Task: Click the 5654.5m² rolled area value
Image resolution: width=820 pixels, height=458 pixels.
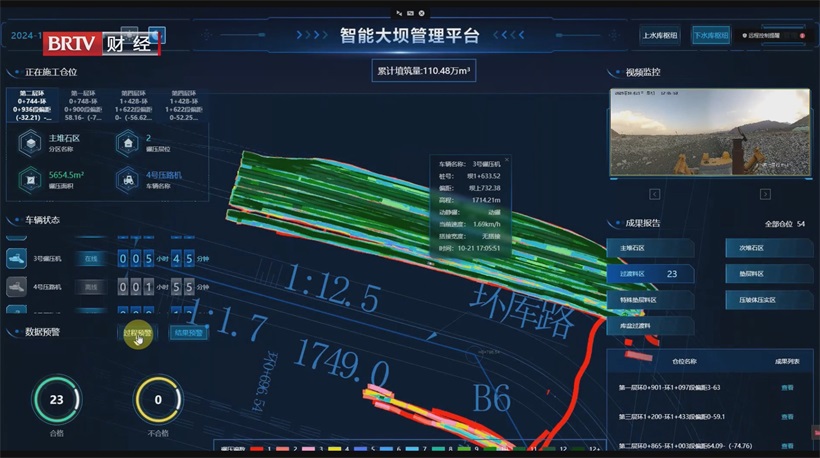Action: pos(66,175)
